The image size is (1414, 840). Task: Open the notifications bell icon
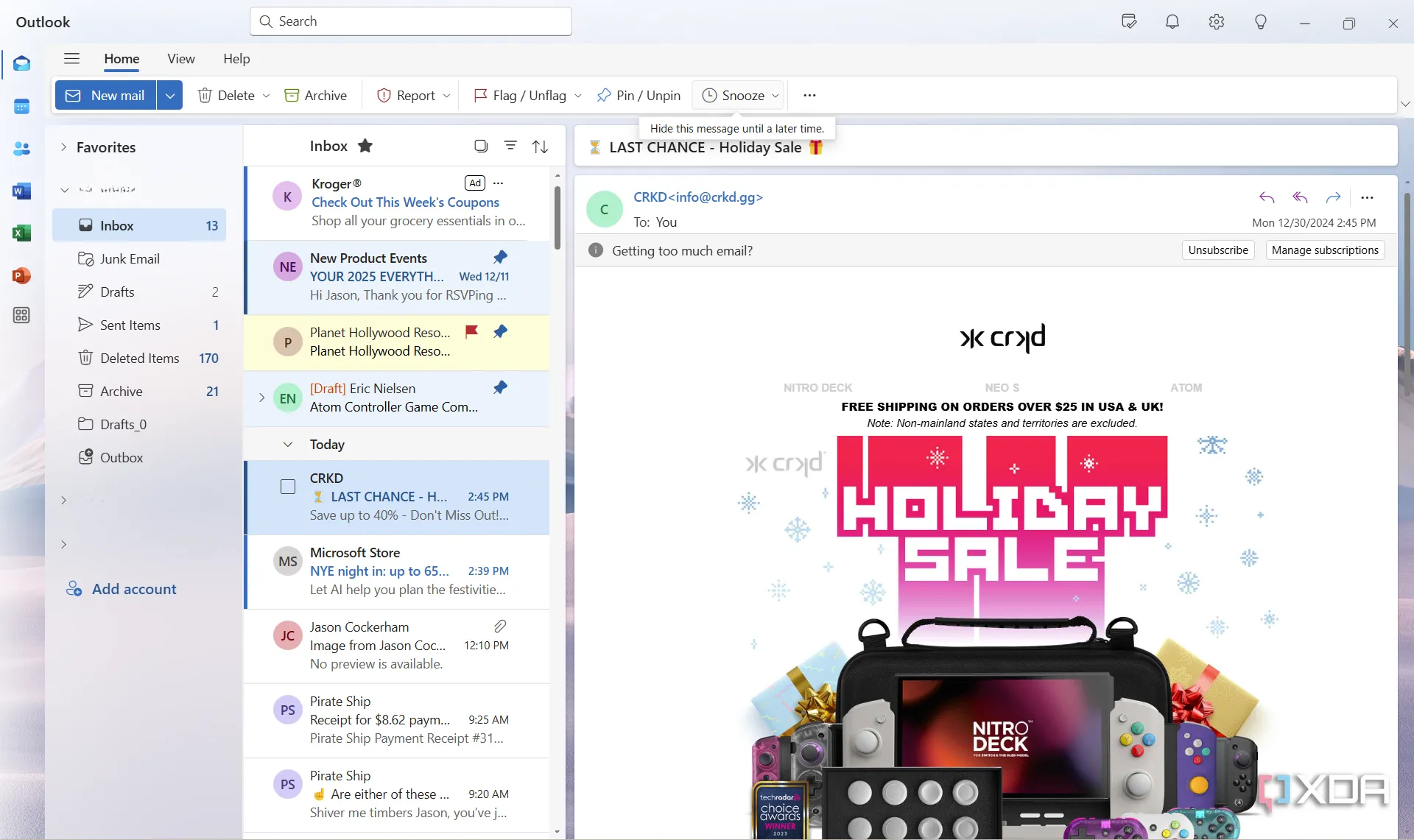(x=1172, y=22)
